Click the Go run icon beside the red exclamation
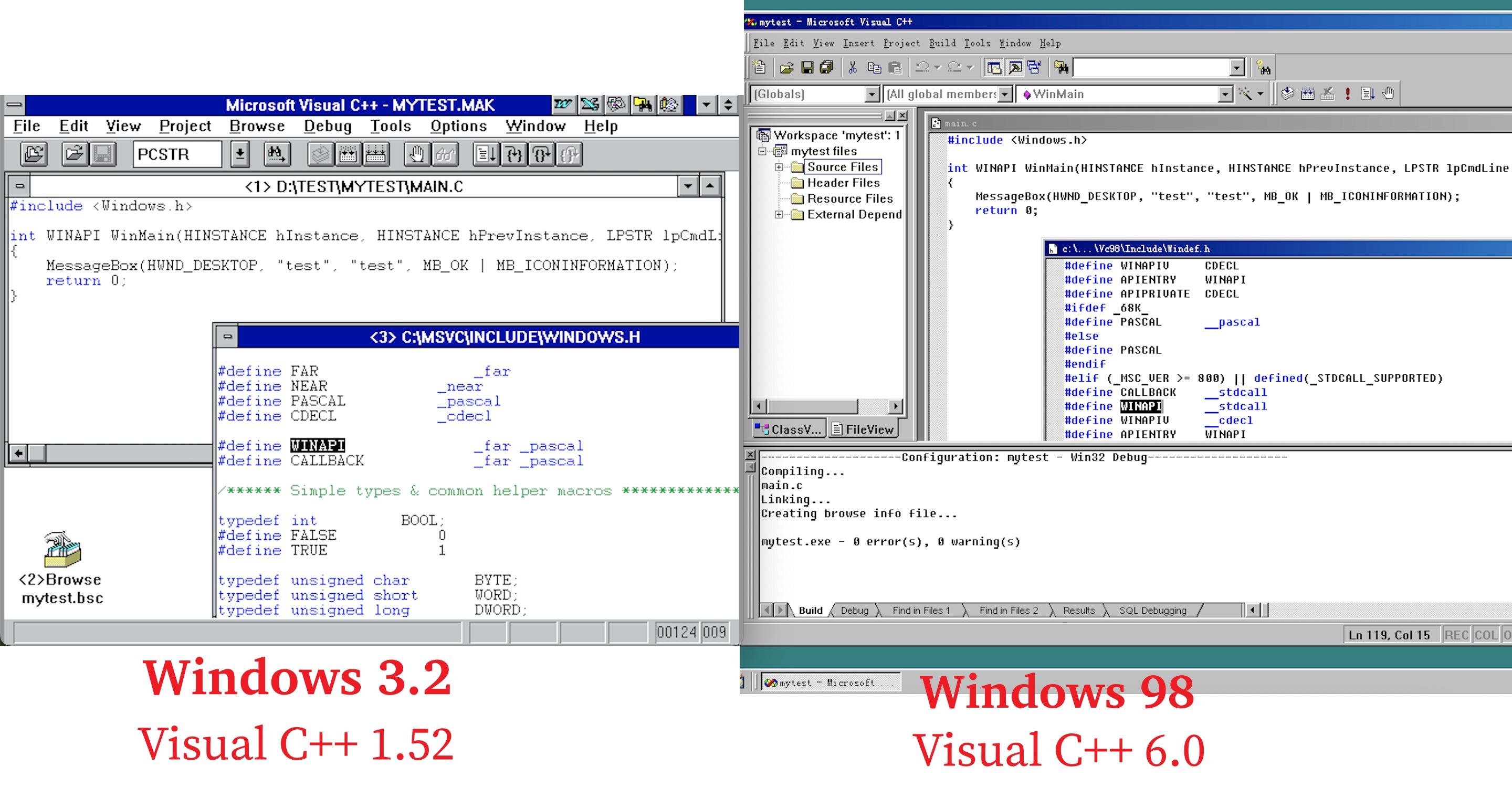 pyautogui.click(x=1368, y=94)
